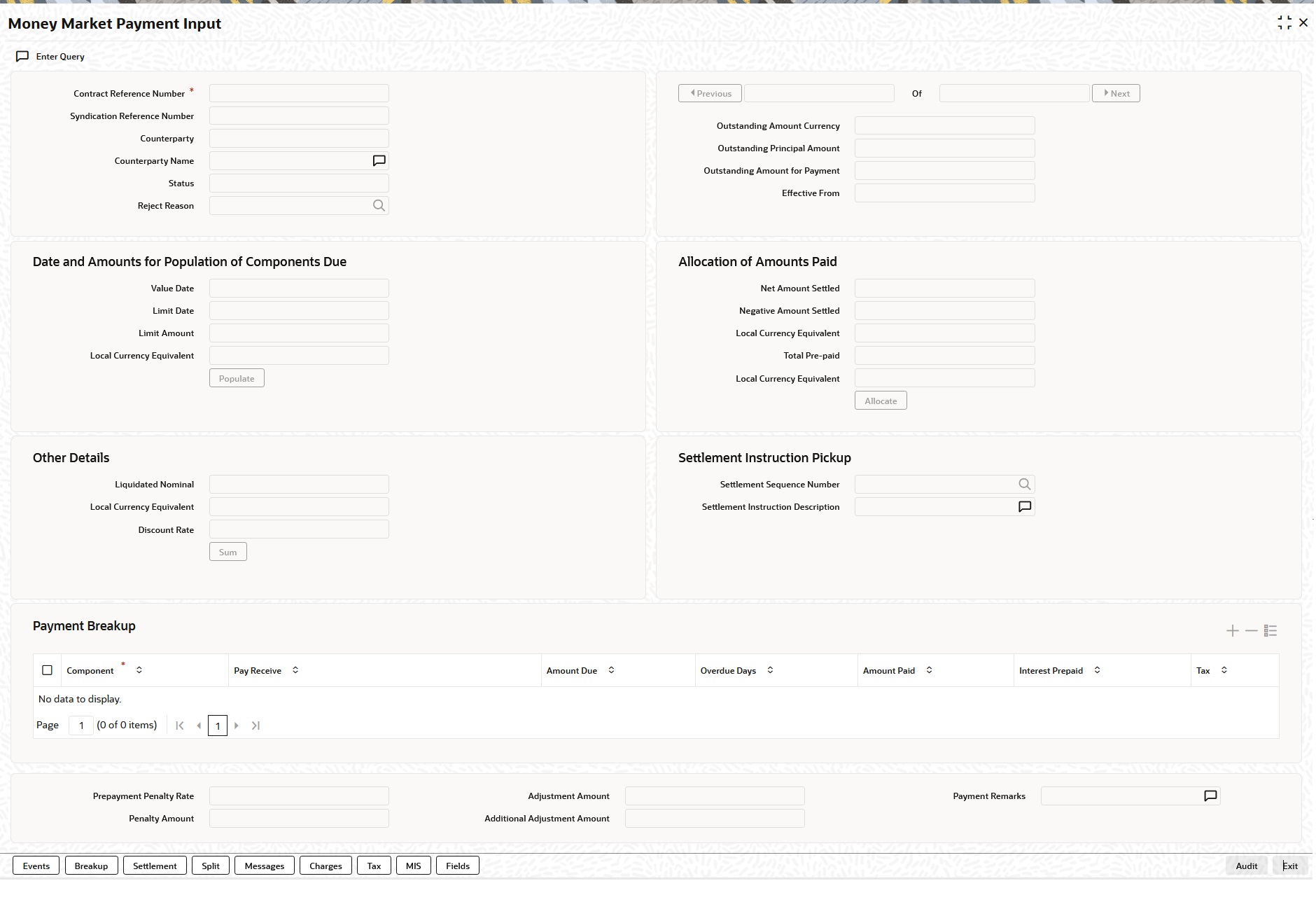The width and height of the screenshot is (1316, 916).
Task: Open the Fields tab
Action: tap(458, 866)
